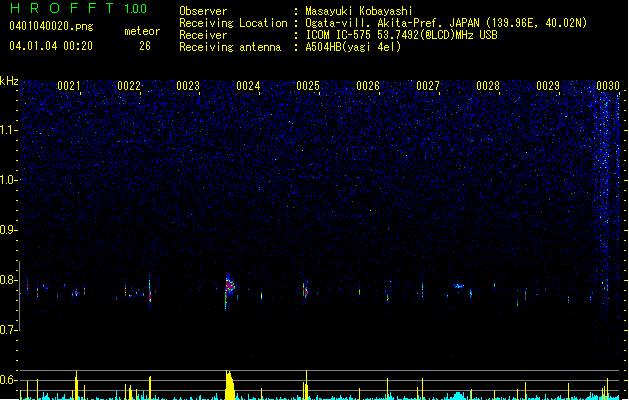Click the 'Observer' field label
The image size is (629, 400).
(203, 11)
